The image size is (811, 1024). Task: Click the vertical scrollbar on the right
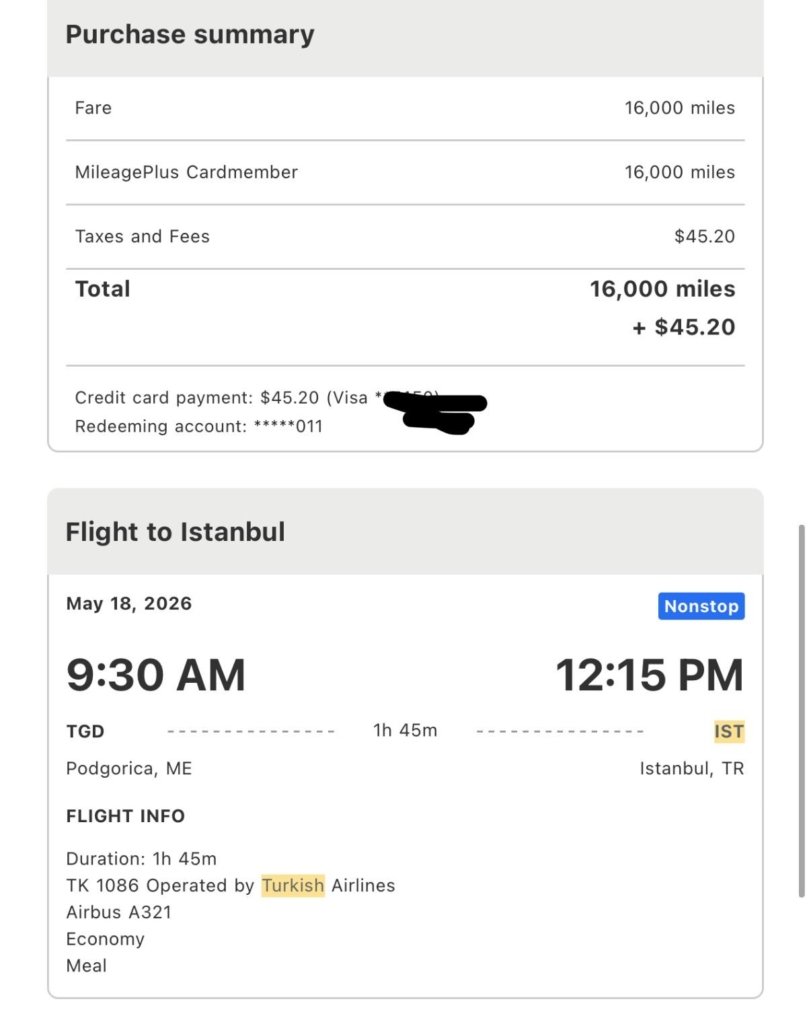coord(802,710)
